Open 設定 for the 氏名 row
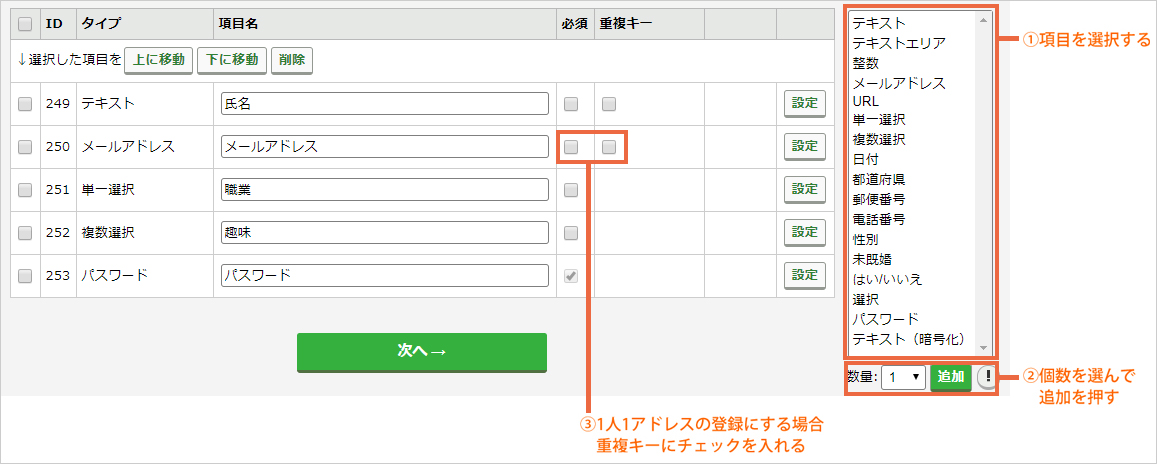The image size is (1157, 464). 804,104
